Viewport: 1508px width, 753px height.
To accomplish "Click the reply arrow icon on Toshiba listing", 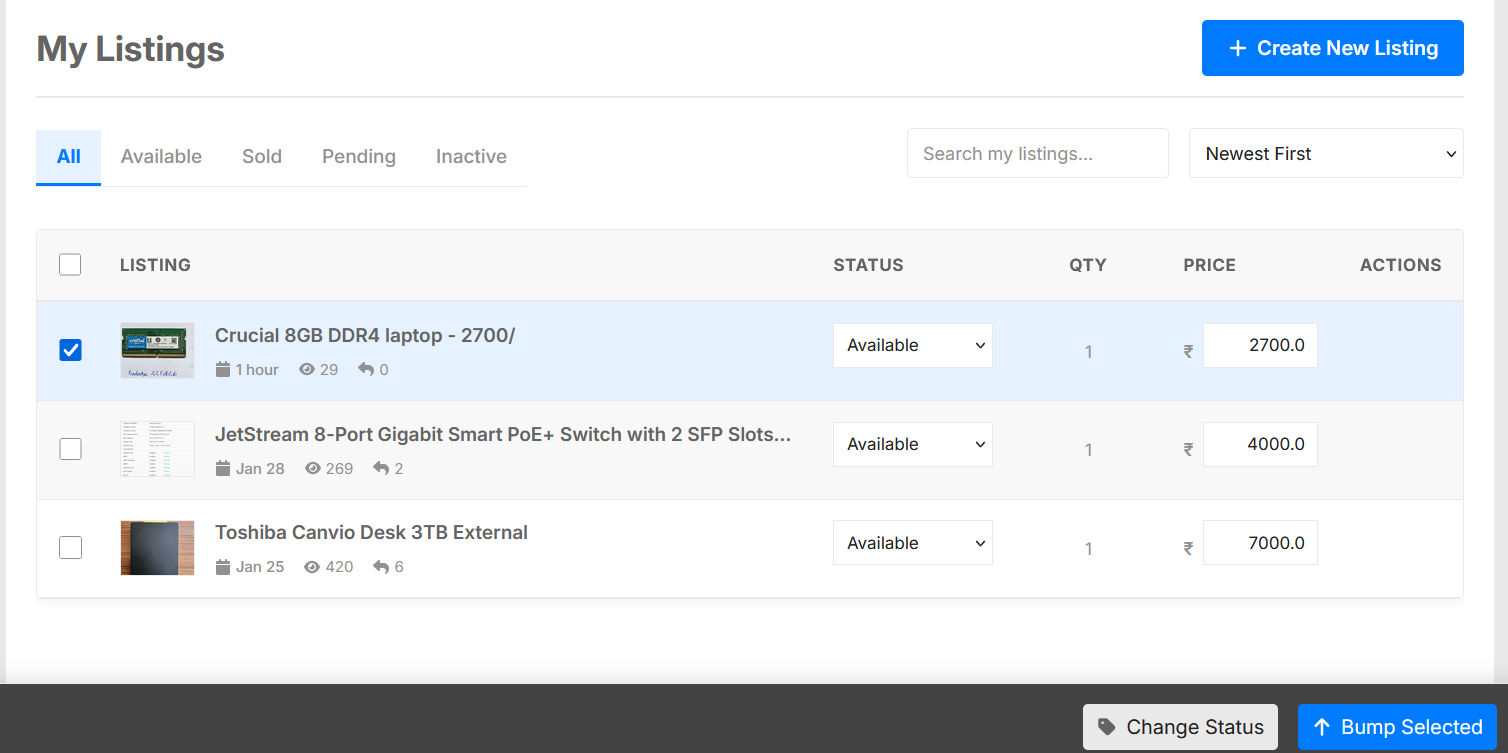I will pos(381,567).
